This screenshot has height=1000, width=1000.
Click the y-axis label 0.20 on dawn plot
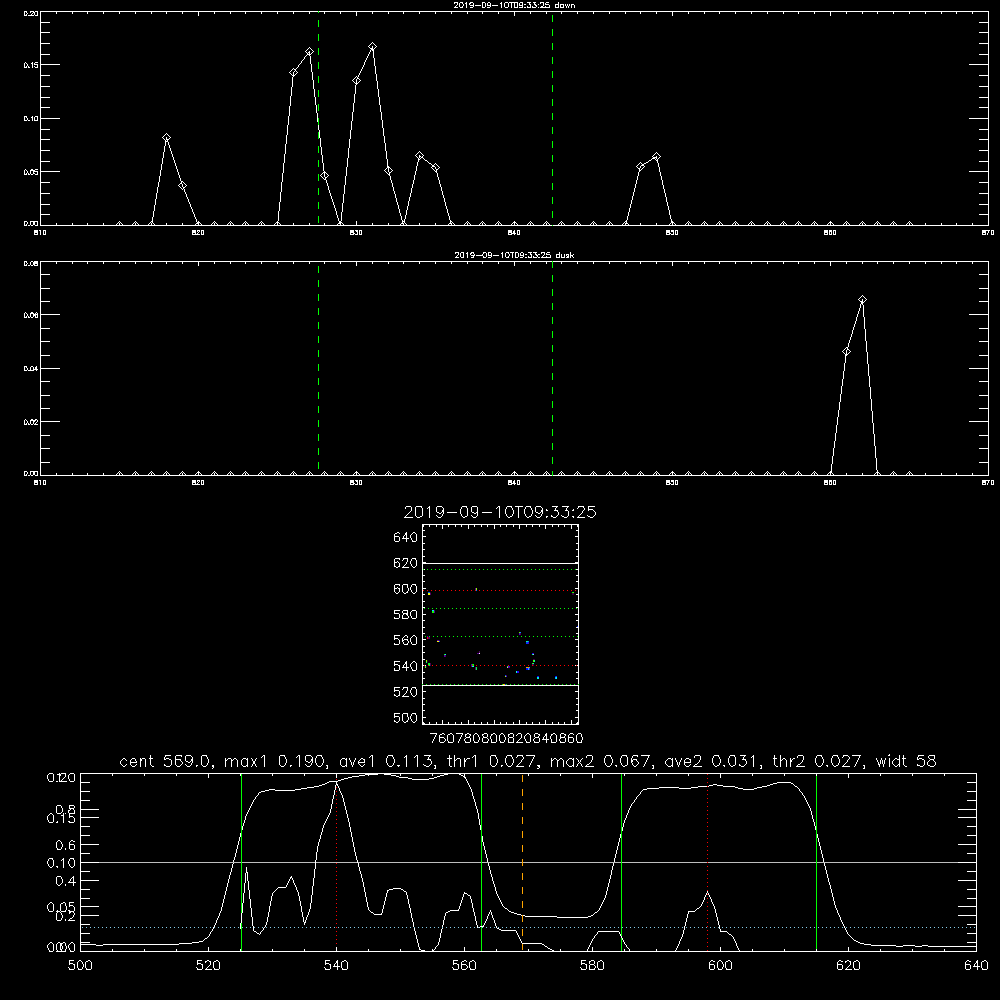tap(31, 13)
